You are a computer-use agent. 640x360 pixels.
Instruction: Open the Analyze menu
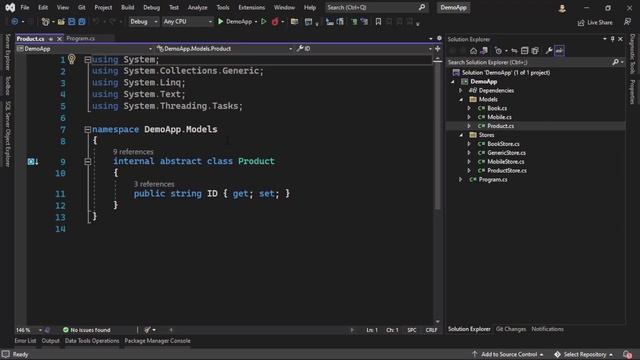click(x=198, y=7)
